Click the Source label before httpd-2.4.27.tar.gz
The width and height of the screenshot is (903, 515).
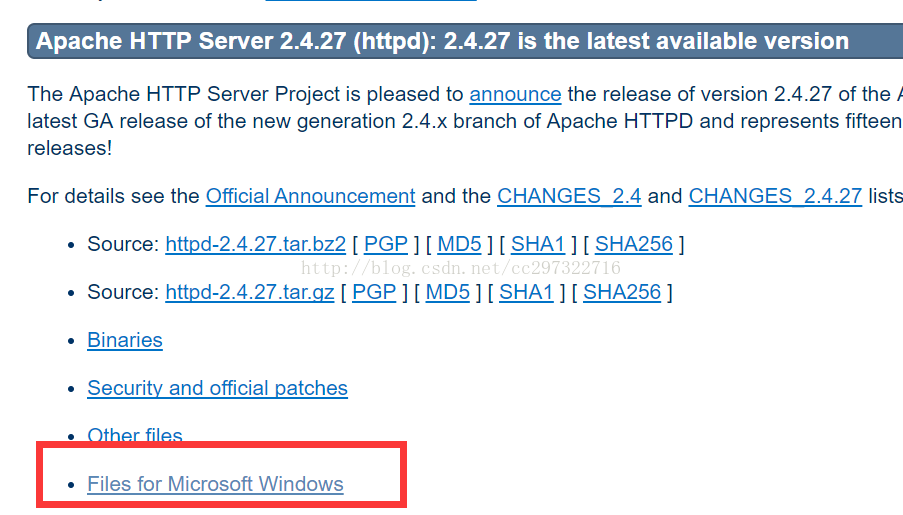click(123, 292)
